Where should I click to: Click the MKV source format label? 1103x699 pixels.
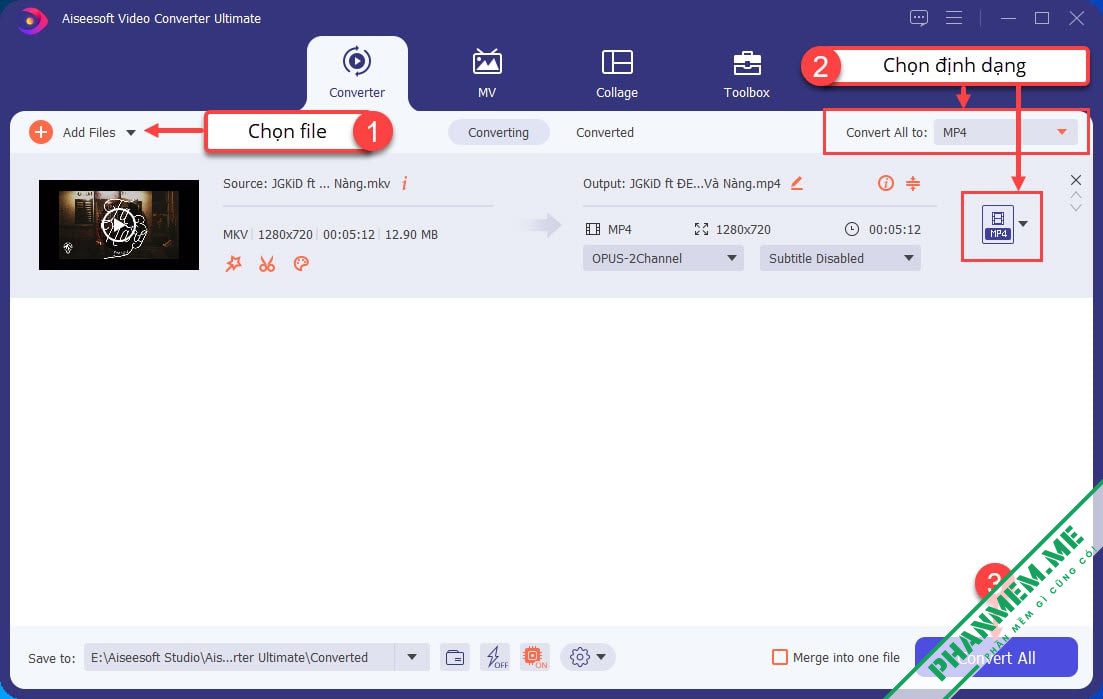coord(235,234)
